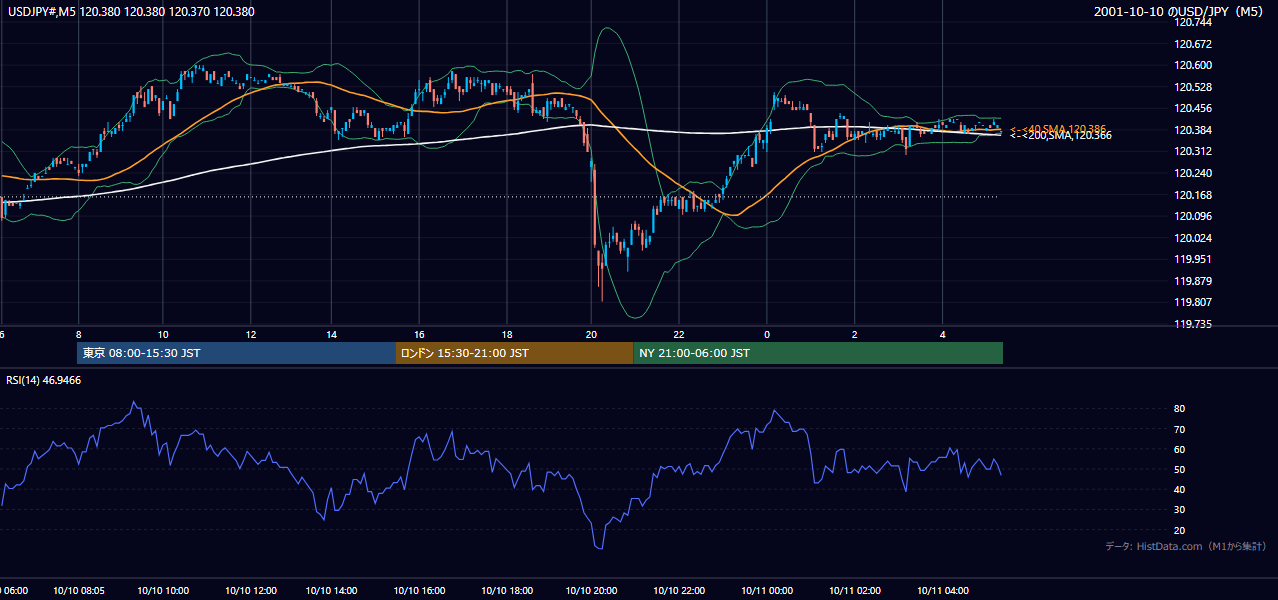Click RSI scale value 70
1278x600 pixels.
pyautogui.click(x=1180, y=429)
